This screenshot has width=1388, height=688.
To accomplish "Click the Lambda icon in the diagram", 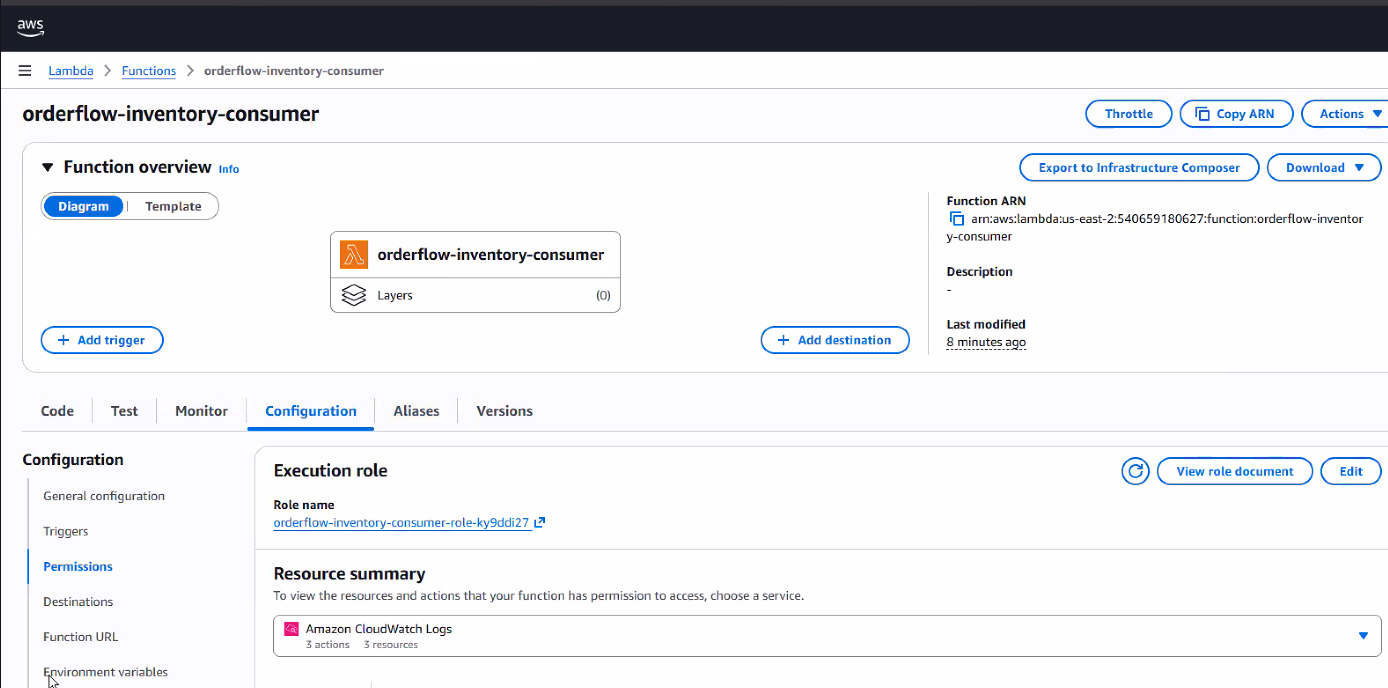I will [354, 255].
